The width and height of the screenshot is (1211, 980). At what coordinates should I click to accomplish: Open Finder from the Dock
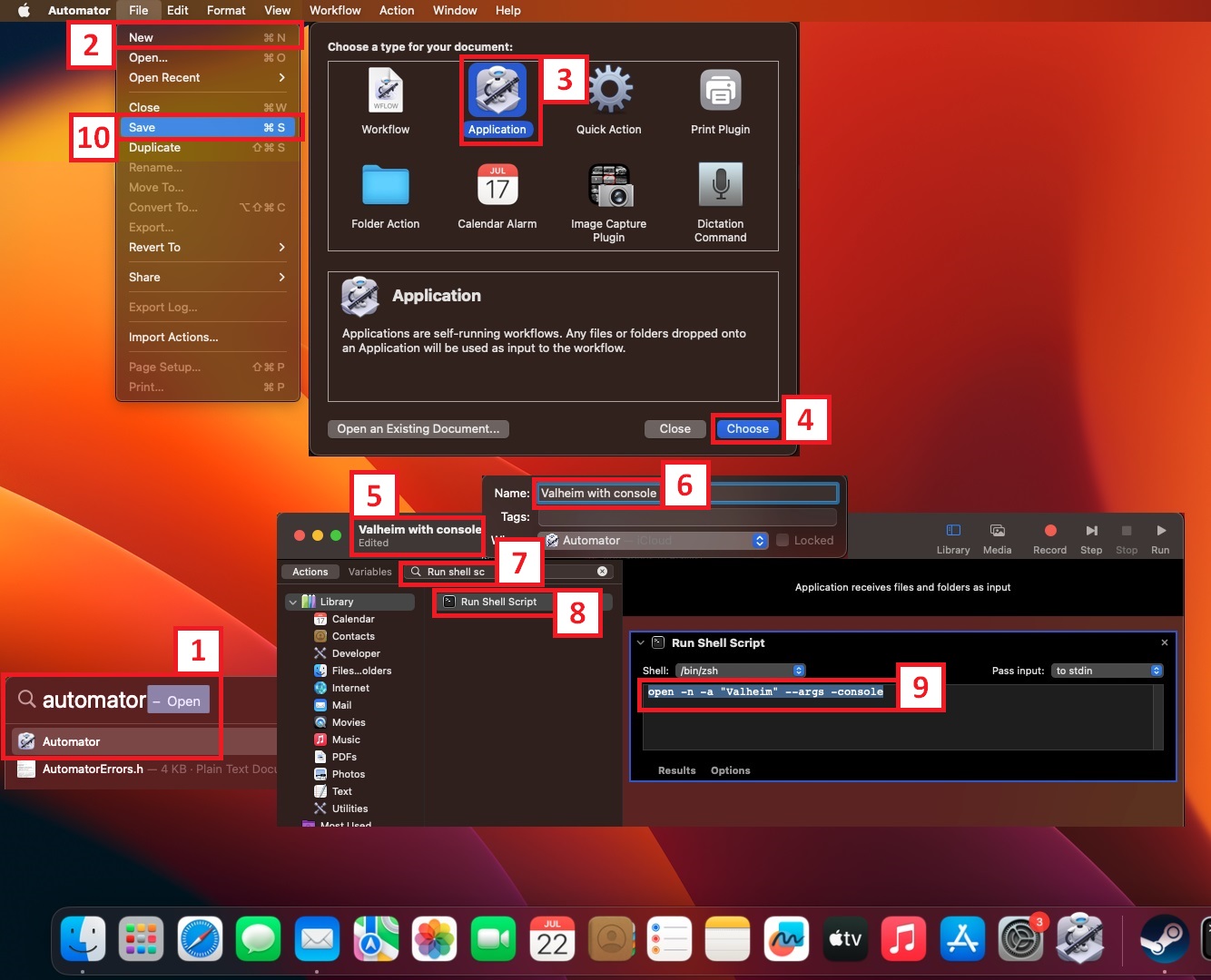pyautogui.click(x=83, y=938)
